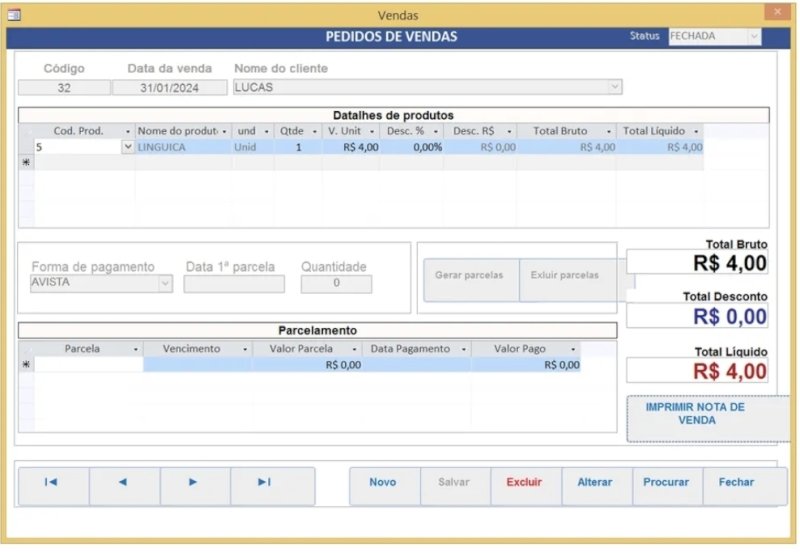
Task: Expand the Forma de pagamento dropdown
Action: pos(165,284)
